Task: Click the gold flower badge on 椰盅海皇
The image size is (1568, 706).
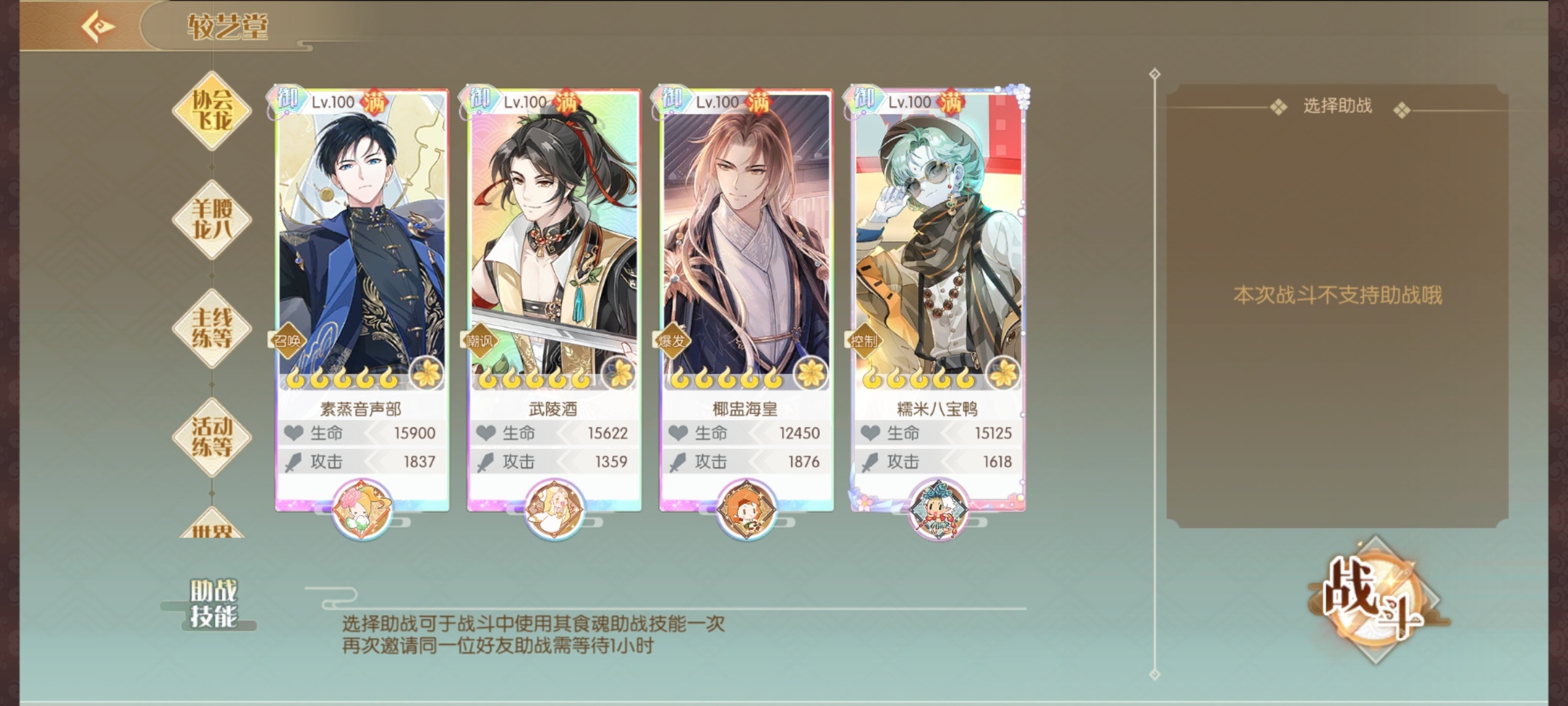Action: click(x=811, y=374)
